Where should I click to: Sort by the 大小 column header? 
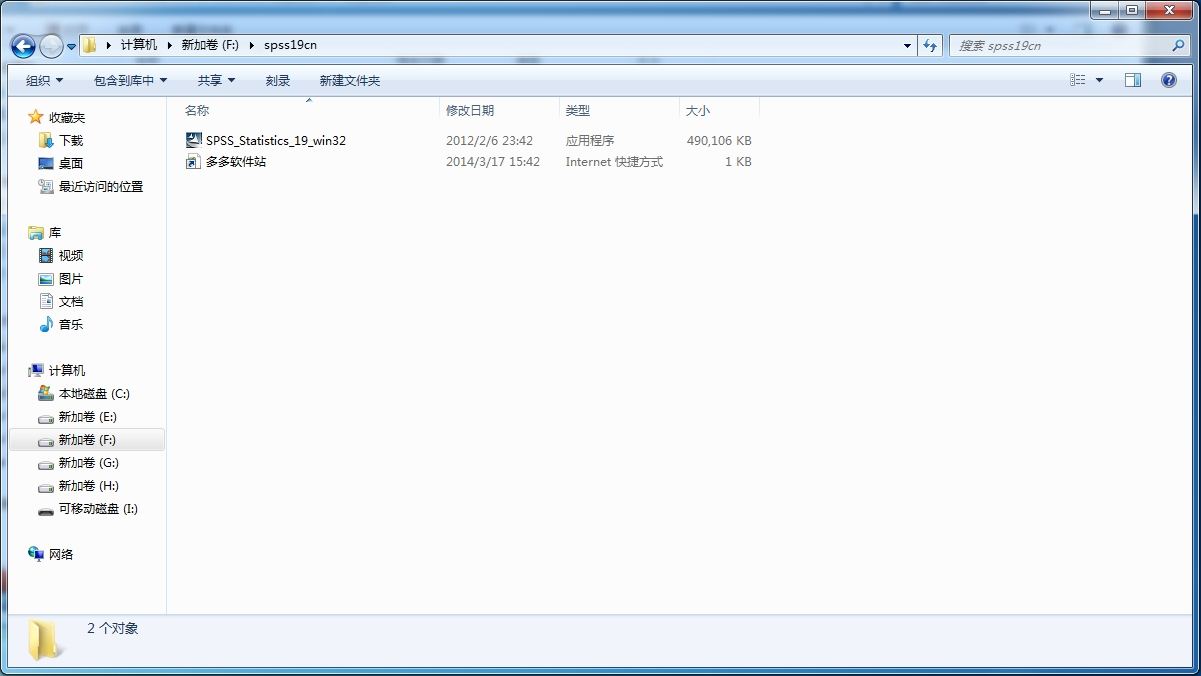698,110
